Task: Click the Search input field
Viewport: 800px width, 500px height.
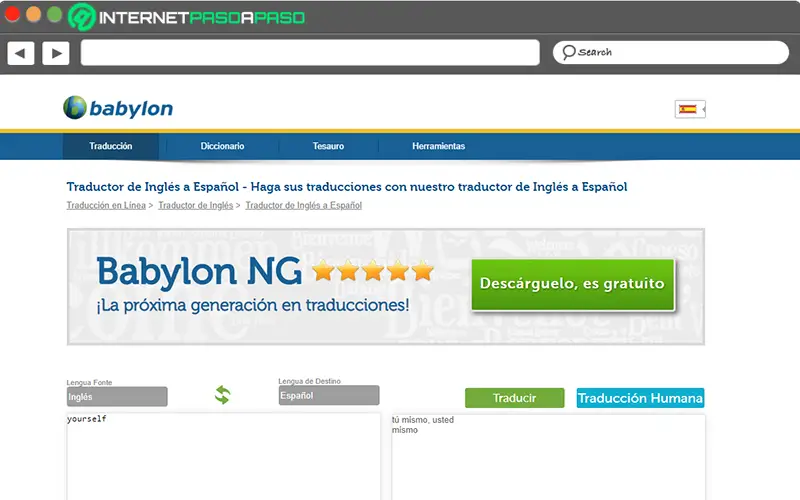Action: tap(670, 52)
